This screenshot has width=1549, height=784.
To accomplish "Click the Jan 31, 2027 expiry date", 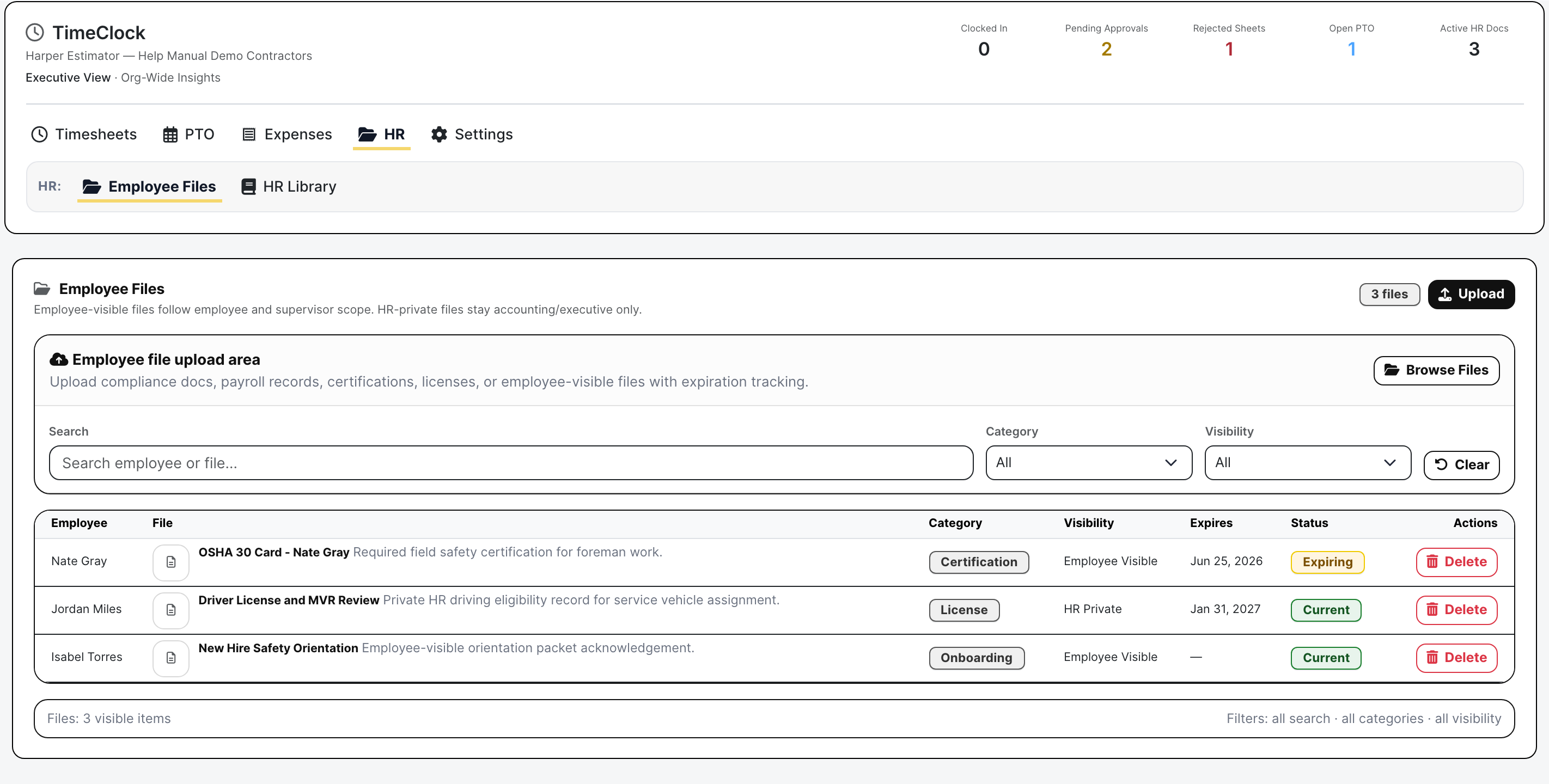I will pyautogui.click(x=1225, y=609).
